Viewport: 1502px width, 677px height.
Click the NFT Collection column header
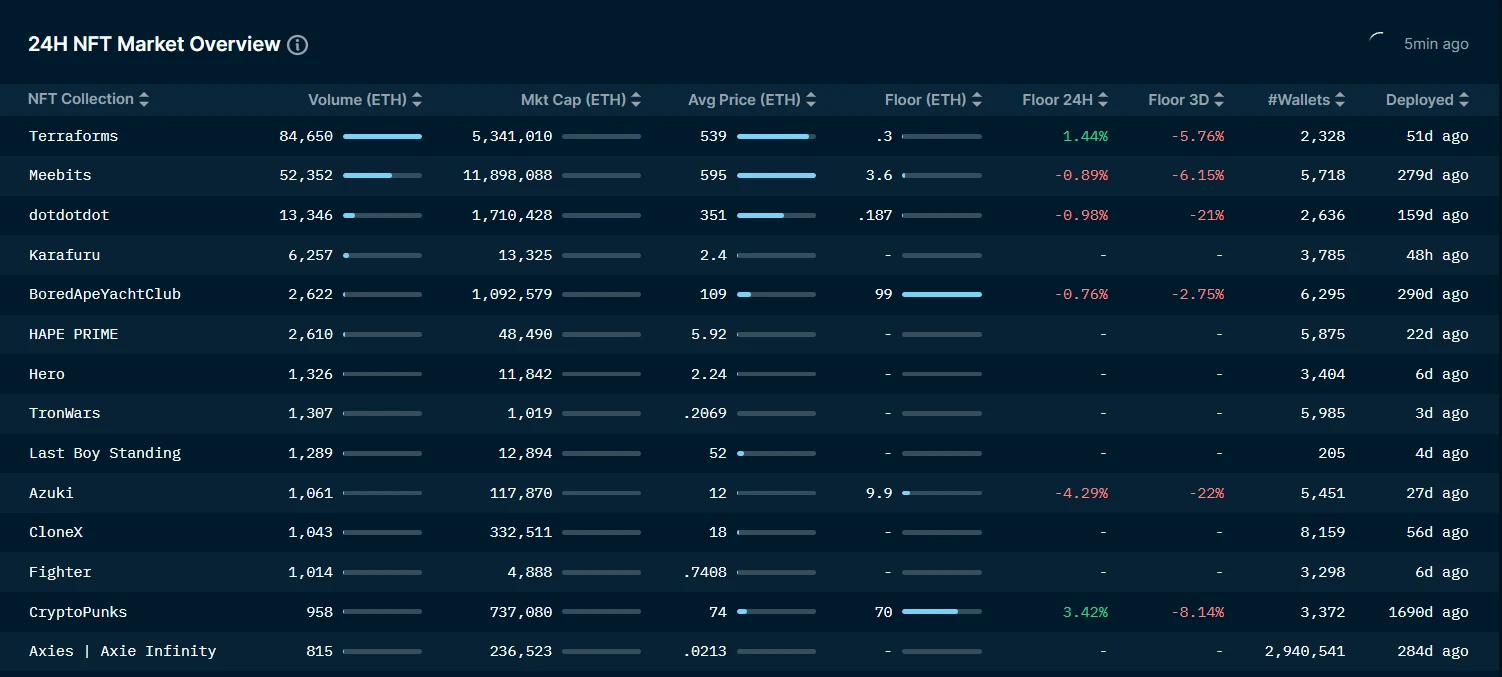click(x=81, y=99)
